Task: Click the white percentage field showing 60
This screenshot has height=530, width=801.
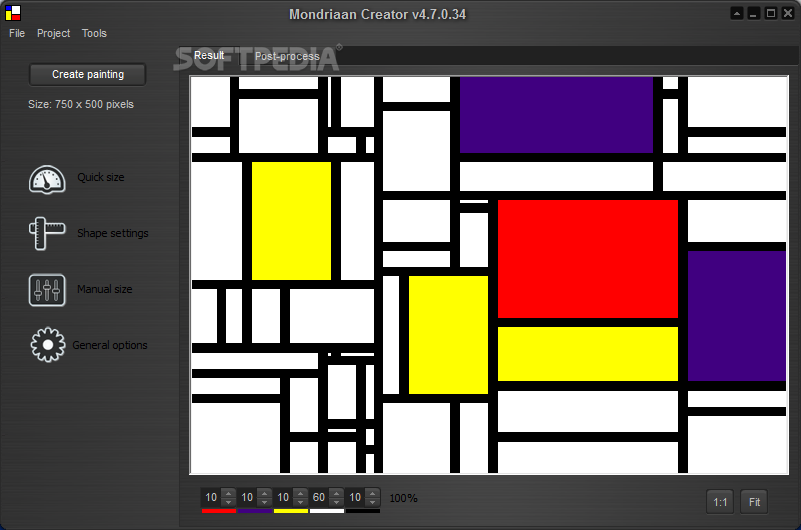Action: 320,497
